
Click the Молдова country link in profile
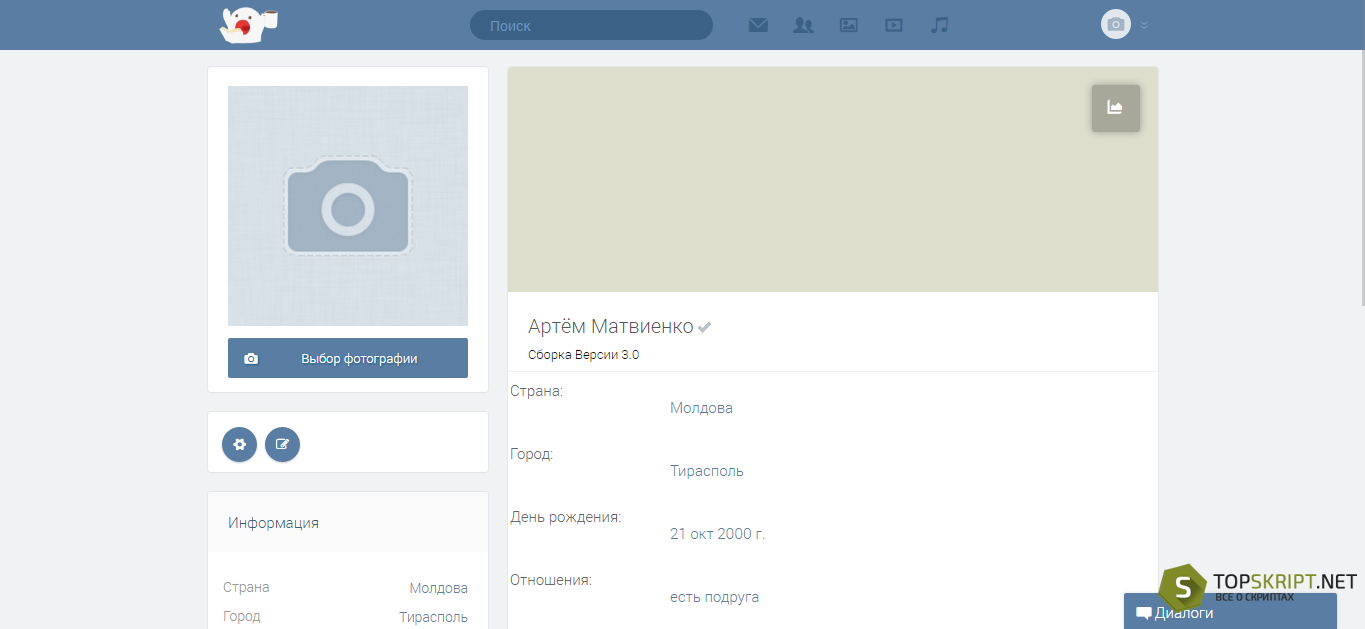(701, 408)
